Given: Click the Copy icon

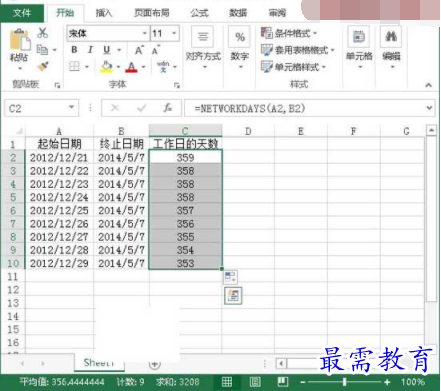Looking at the screenshot, I should coord(42,50).
